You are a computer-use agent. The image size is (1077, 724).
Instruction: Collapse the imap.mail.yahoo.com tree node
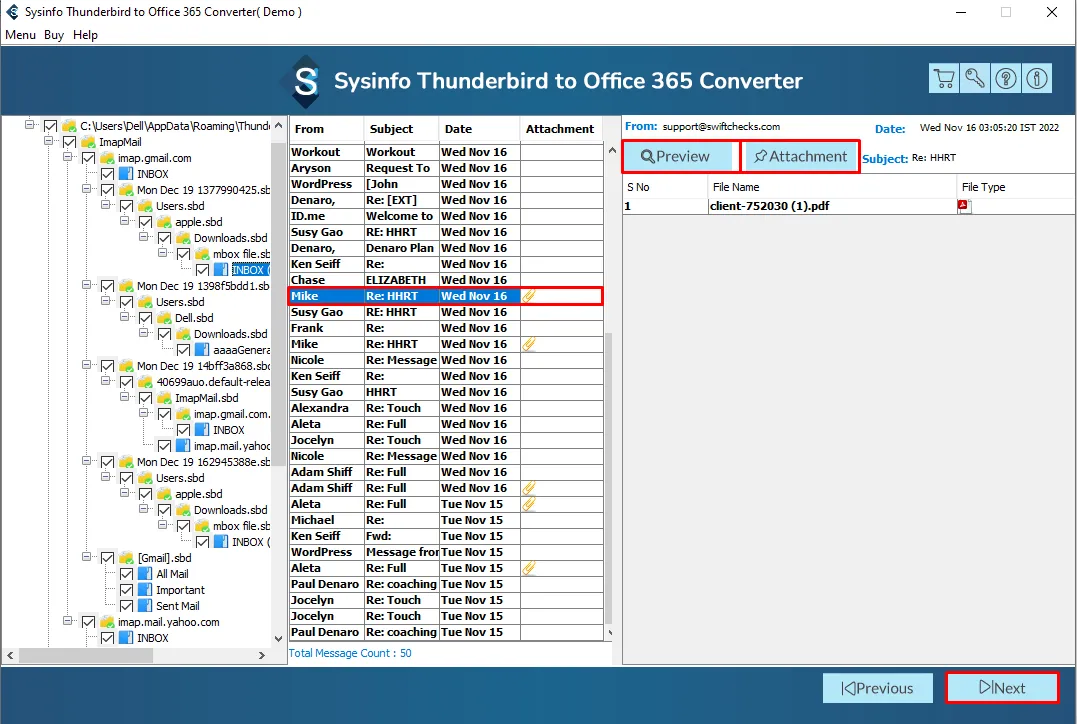[68, 622]
